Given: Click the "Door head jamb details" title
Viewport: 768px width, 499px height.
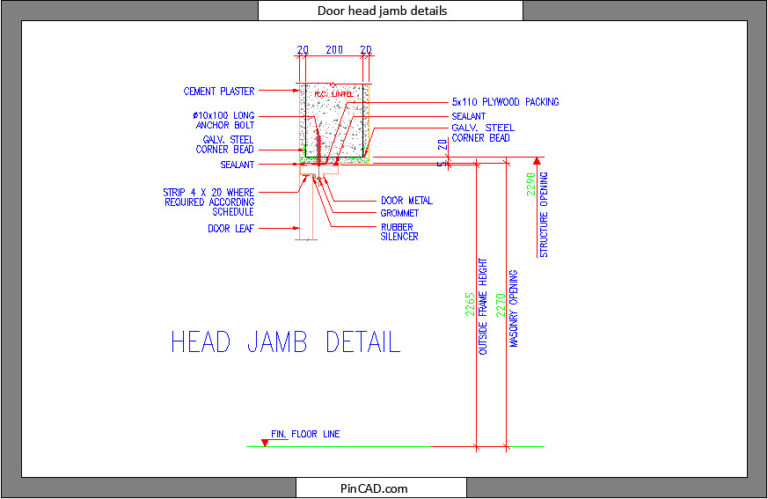Looking at the screenshot, I should pyautogui.click(x=382, y=11).
